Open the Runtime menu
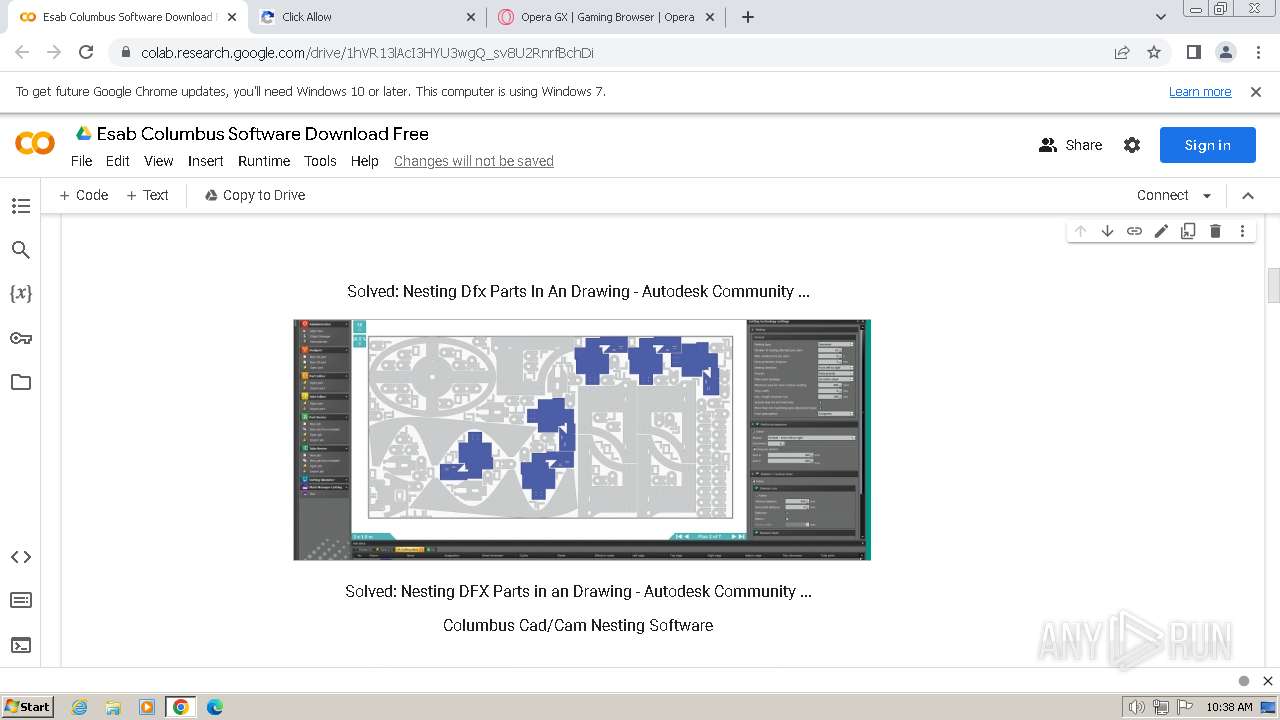Image resolution: width=1280 pixels, height=720 pixels. [264, 161]
